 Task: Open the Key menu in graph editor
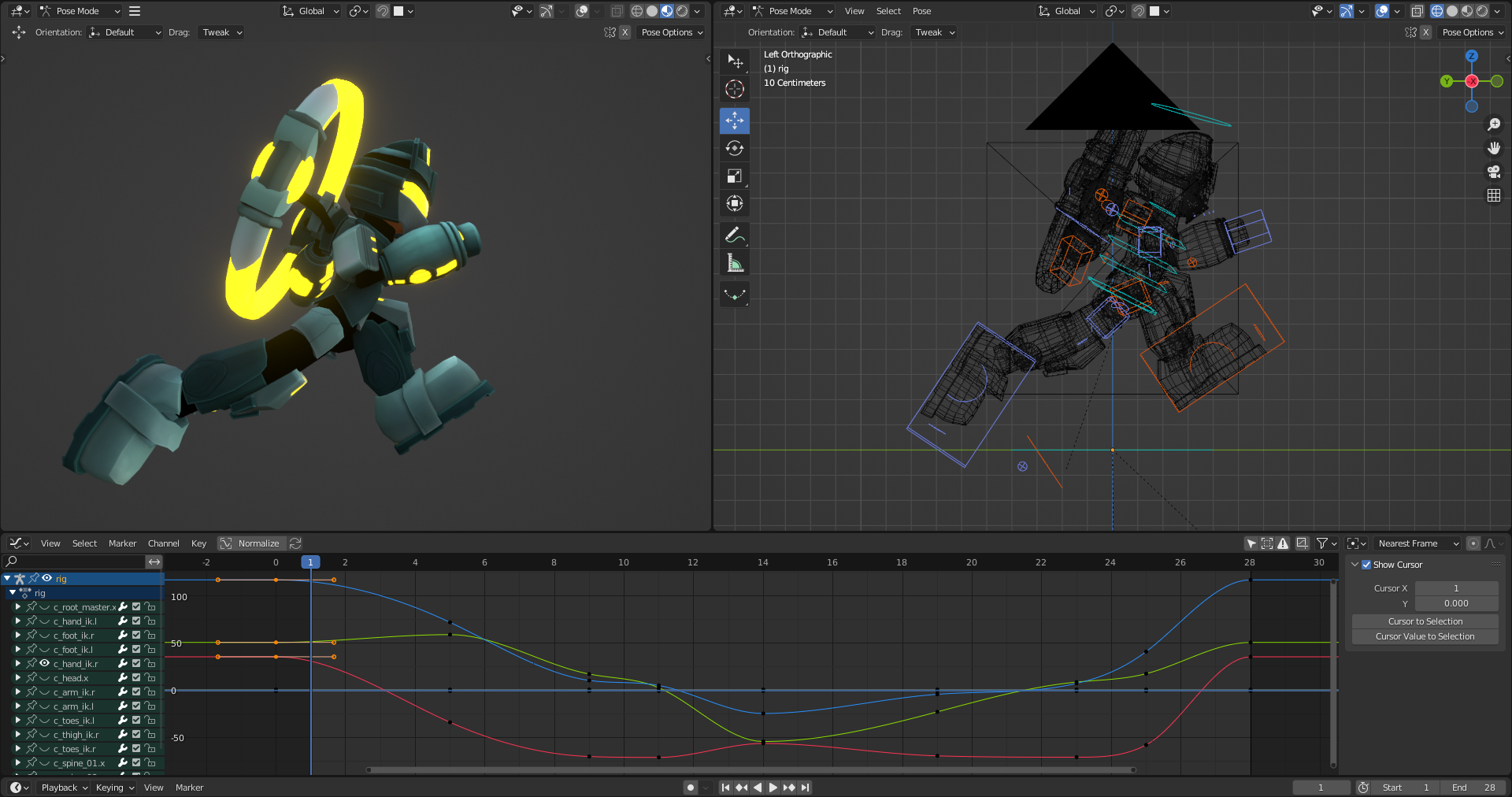(198, 543)
